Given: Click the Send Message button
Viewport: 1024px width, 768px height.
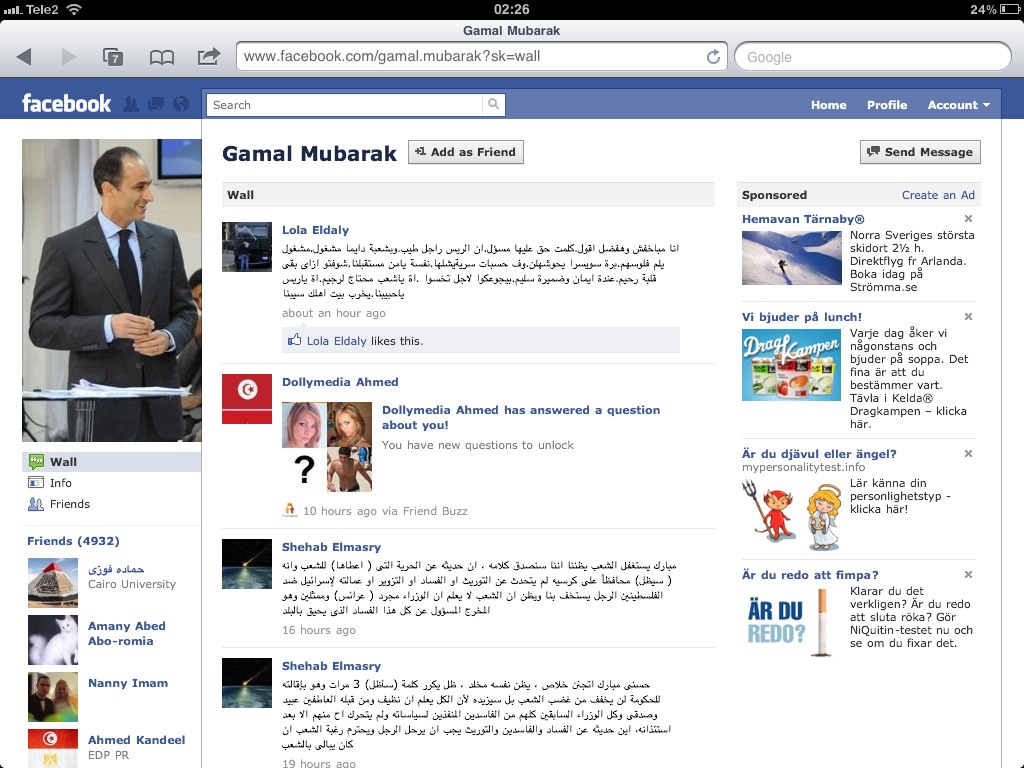Looking at the screenshot, I should coord(920,152).
